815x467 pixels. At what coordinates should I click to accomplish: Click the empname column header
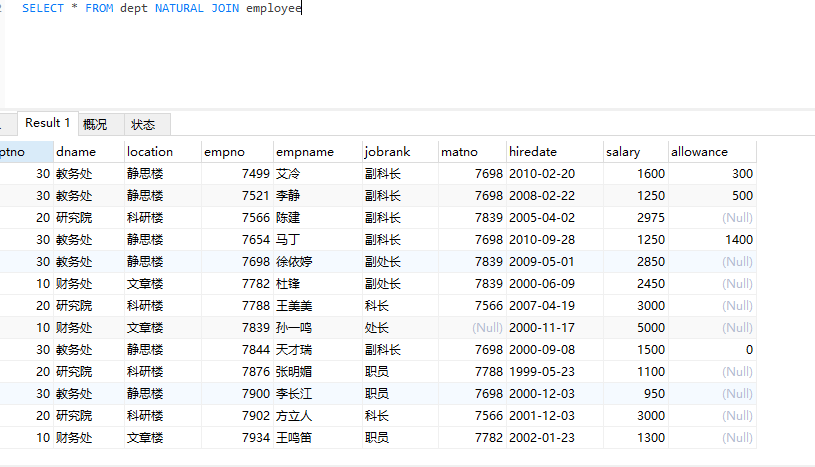(318, 152)
